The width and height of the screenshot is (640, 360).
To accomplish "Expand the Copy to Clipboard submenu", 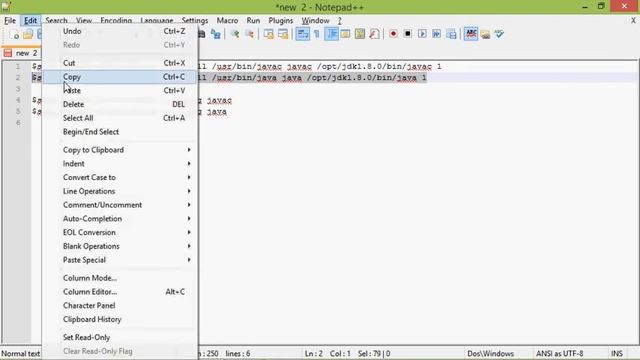I will 120,150.
